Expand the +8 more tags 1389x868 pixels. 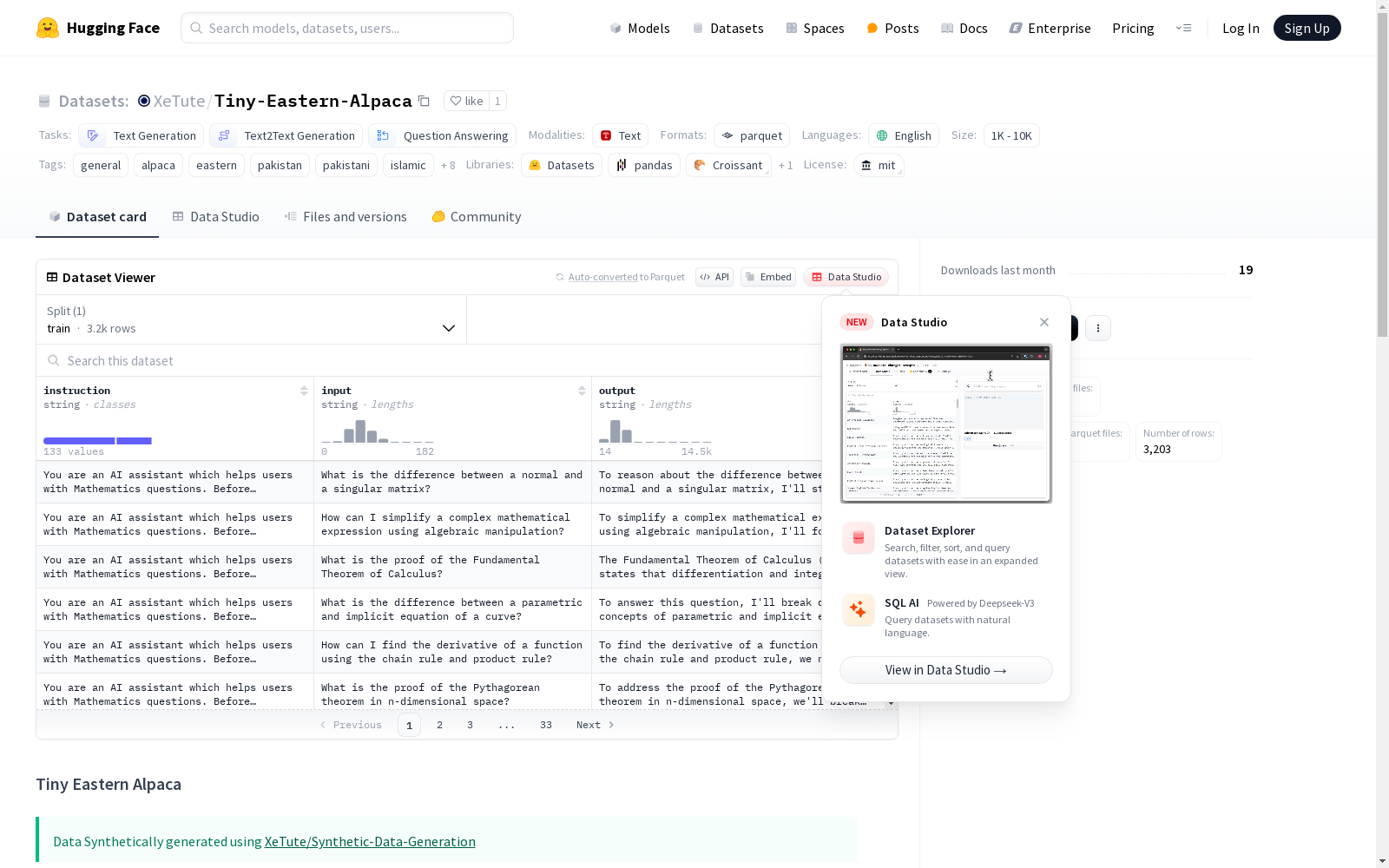[448, 165]
